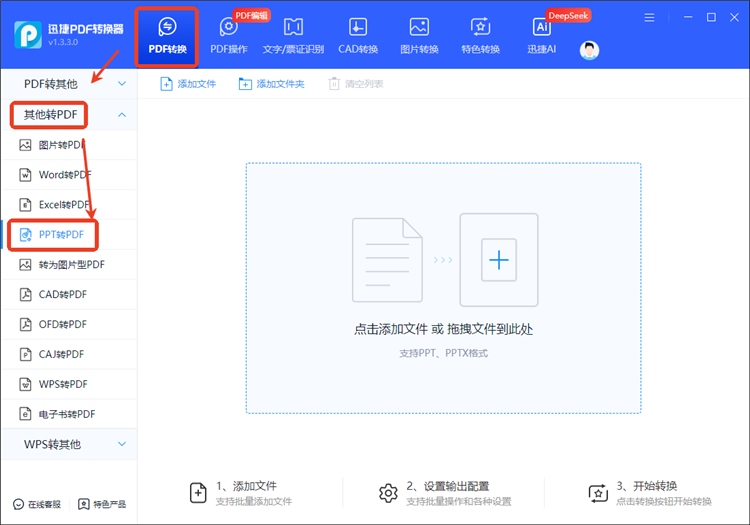Click 添加文件 toolbar button
The width and height of the screenshot is (750, 525).
[188, 84]
